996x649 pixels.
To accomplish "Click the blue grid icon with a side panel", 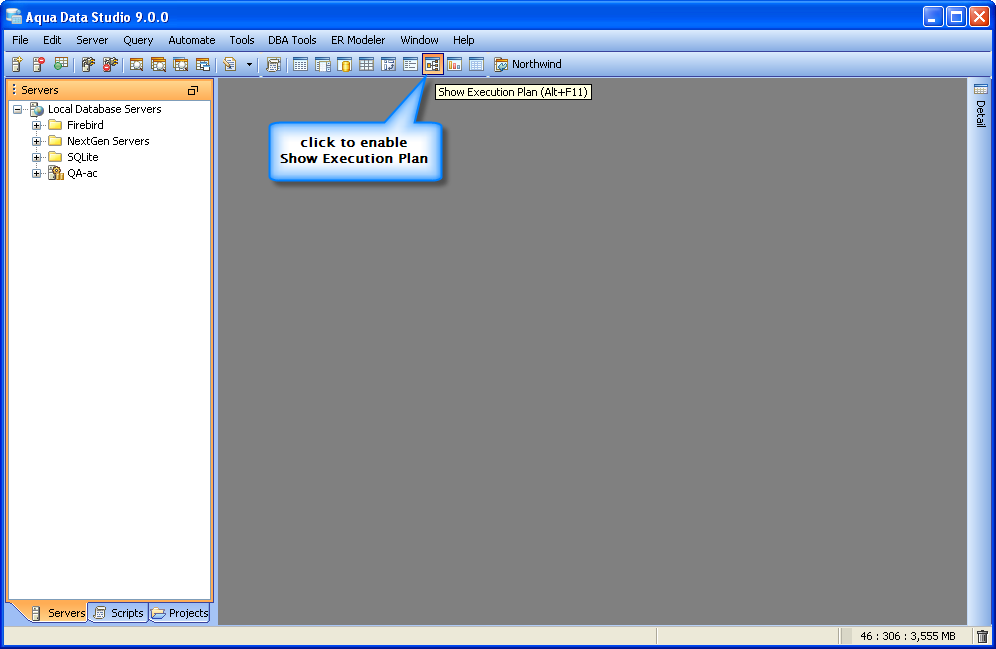I will (323, 64).
